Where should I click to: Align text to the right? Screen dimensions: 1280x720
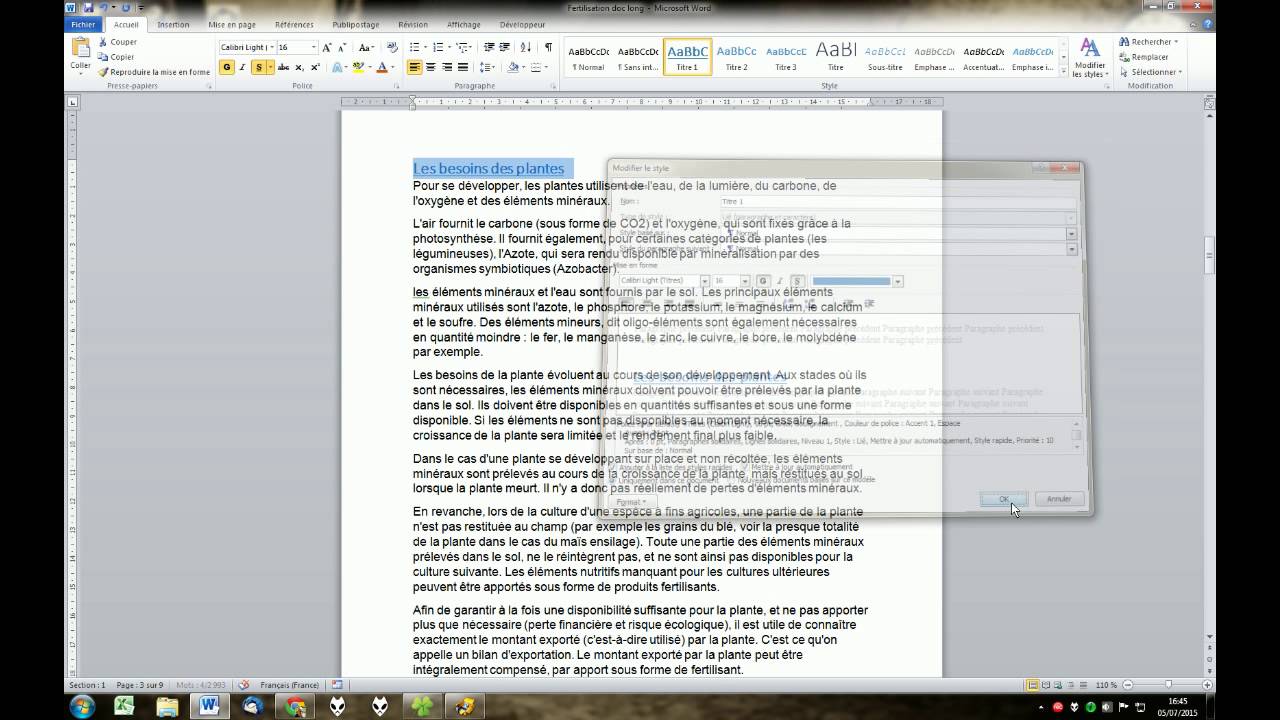click(x=447, y=67)
